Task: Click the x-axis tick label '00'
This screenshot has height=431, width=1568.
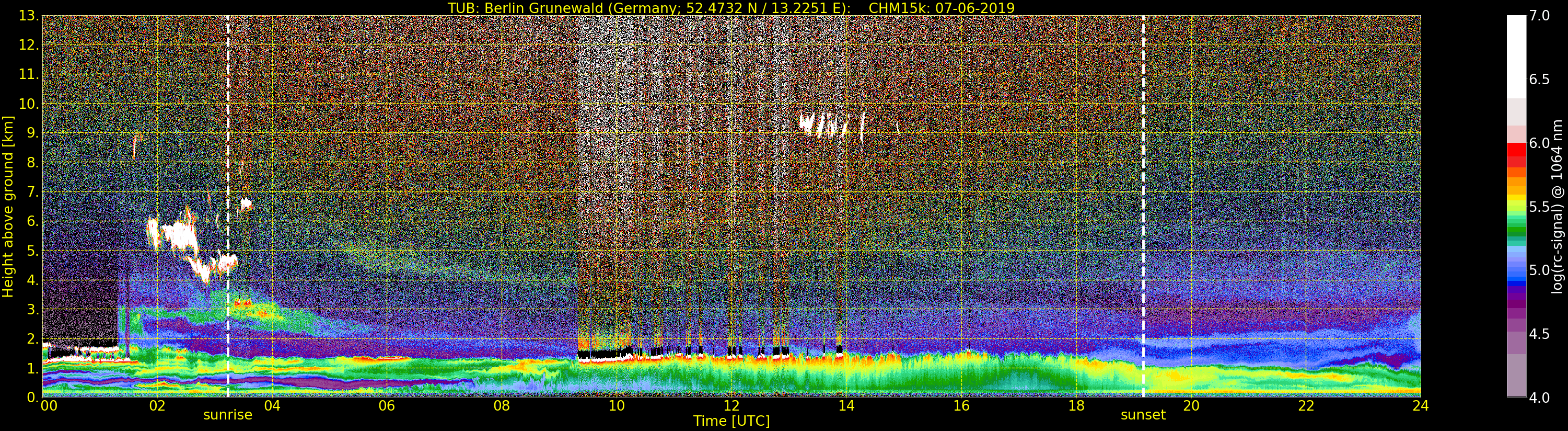Action: (x=49, y=406)
